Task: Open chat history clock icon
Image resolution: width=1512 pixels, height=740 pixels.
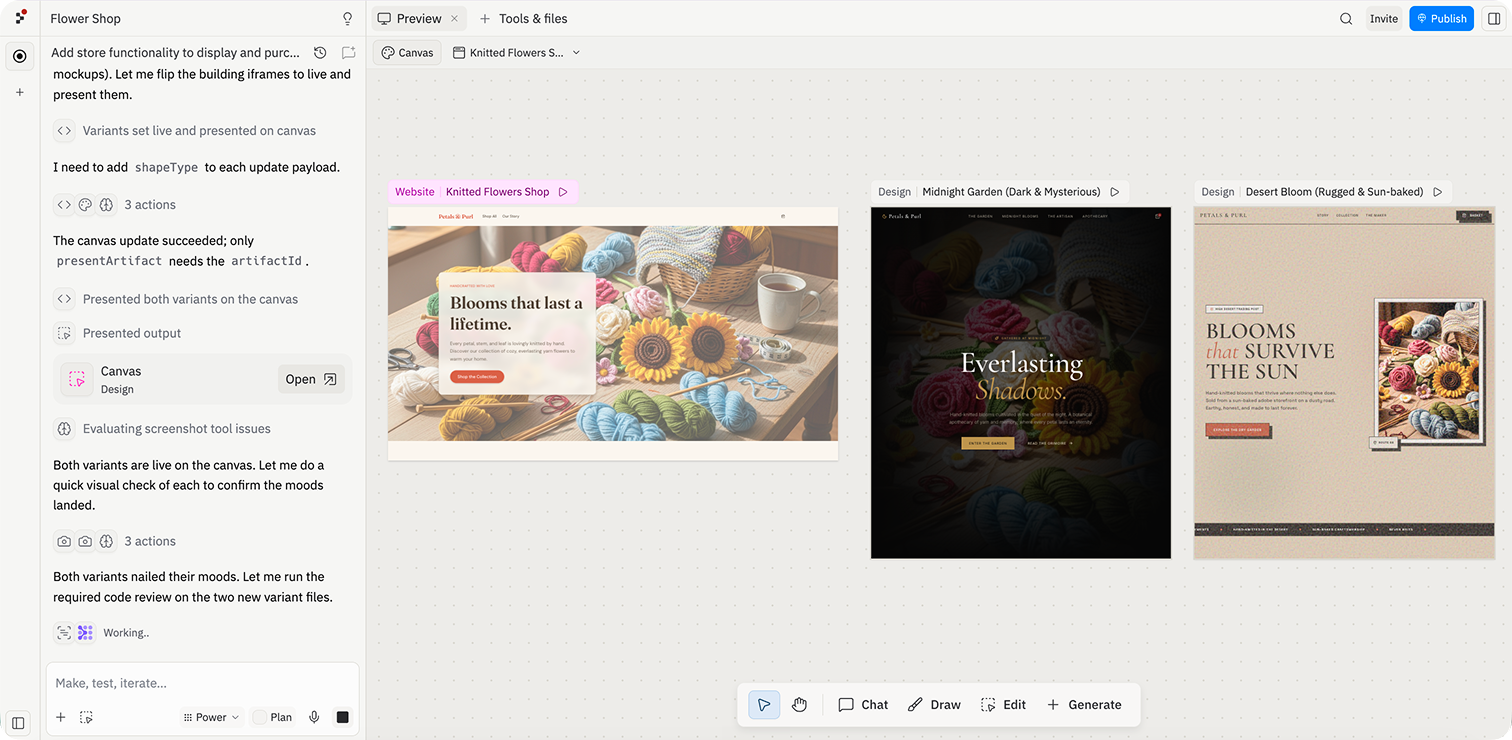Action: [319, 53]
